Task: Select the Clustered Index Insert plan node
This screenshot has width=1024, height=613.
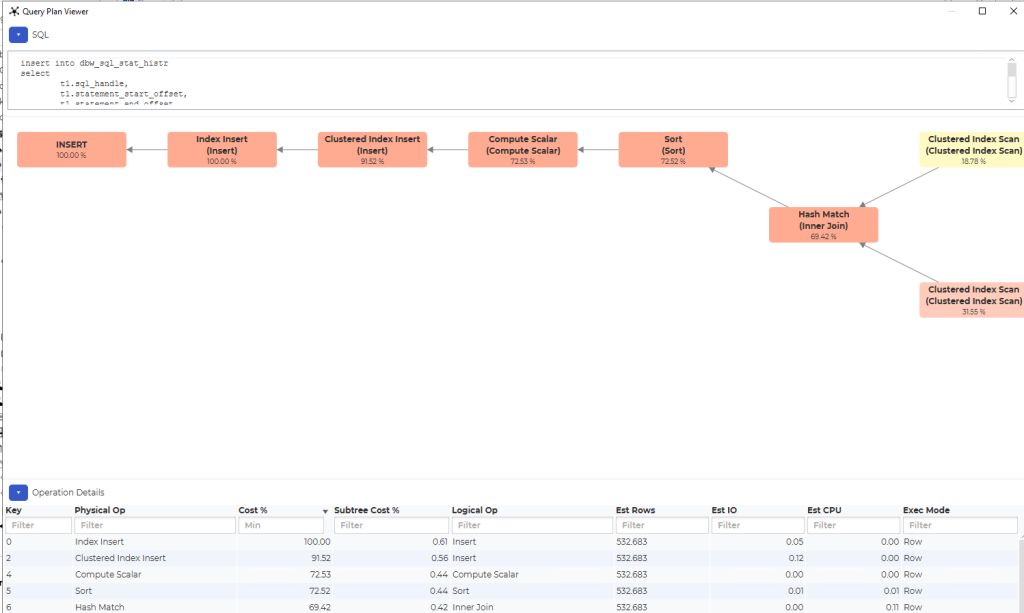Action: tap(372, 149)
